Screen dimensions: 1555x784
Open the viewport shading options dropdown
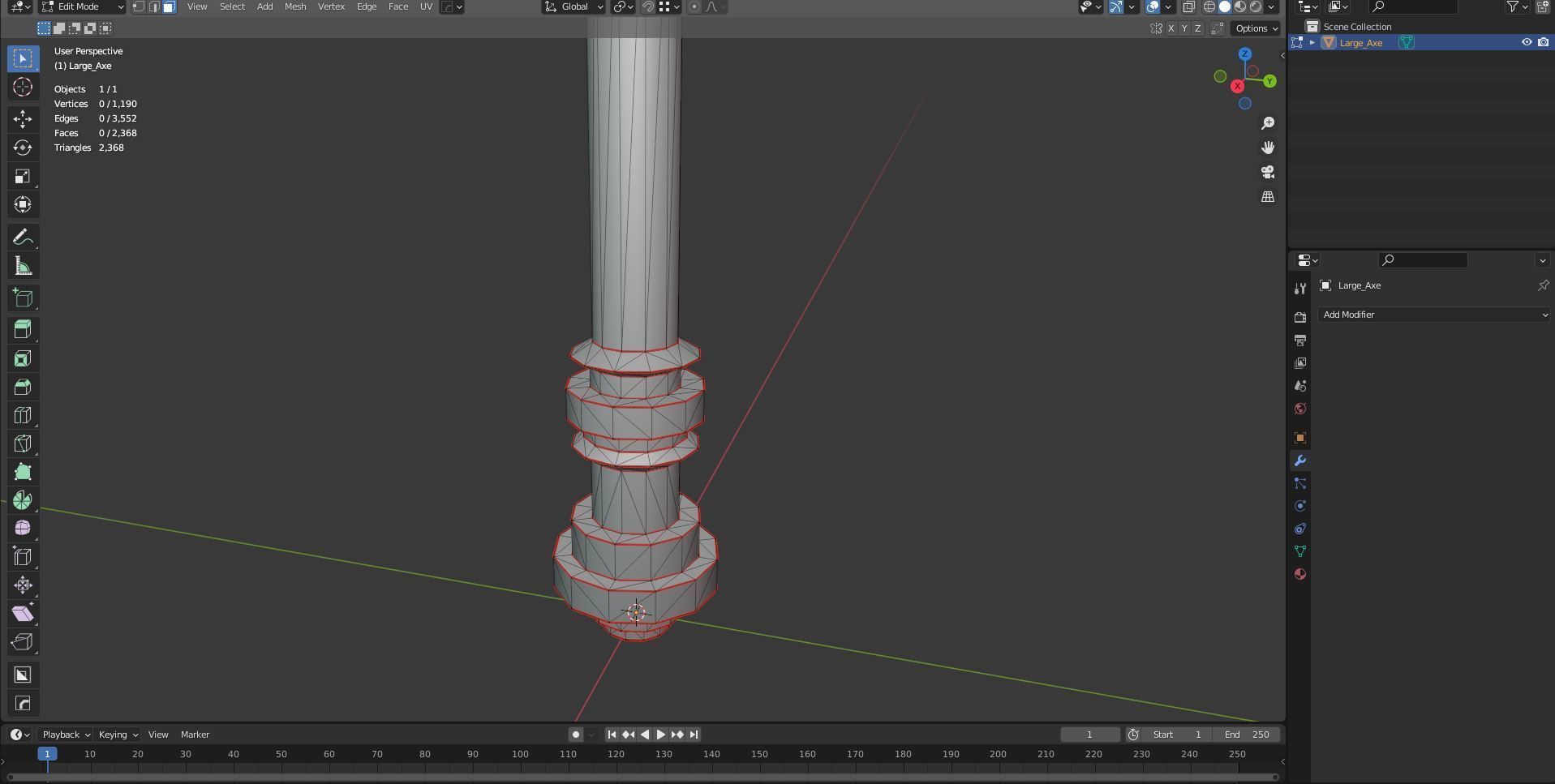pyautogui.click(x=1271, y=6)
